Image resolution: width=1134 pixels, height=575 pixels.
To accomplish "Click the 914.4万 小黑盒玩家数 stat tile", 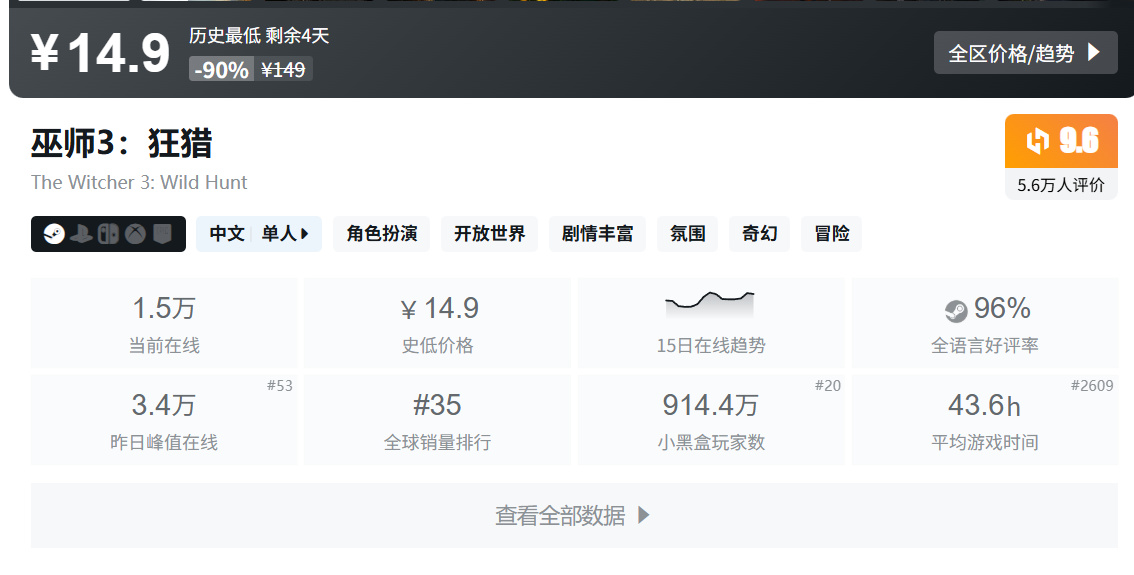I will click(711, 419).
